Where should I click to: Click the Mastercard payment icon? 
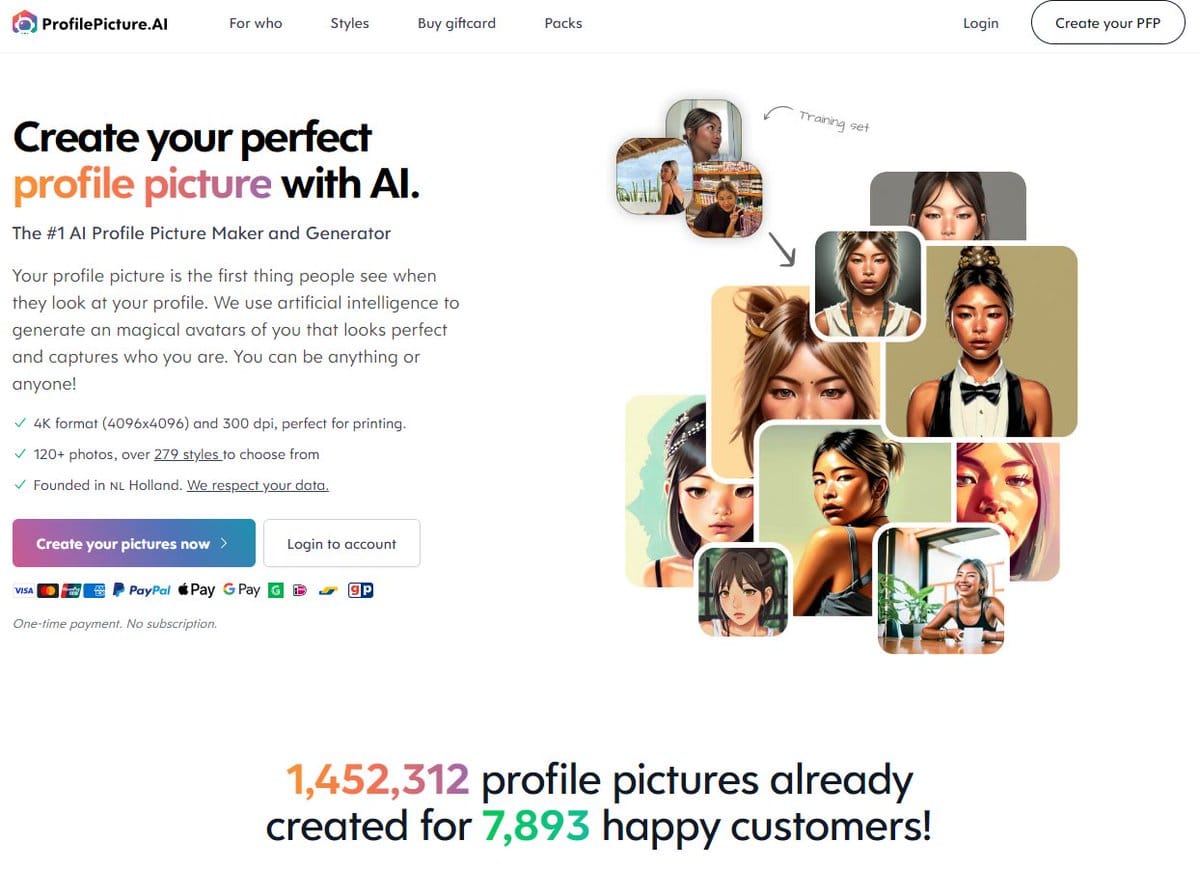tap(48, 591)
